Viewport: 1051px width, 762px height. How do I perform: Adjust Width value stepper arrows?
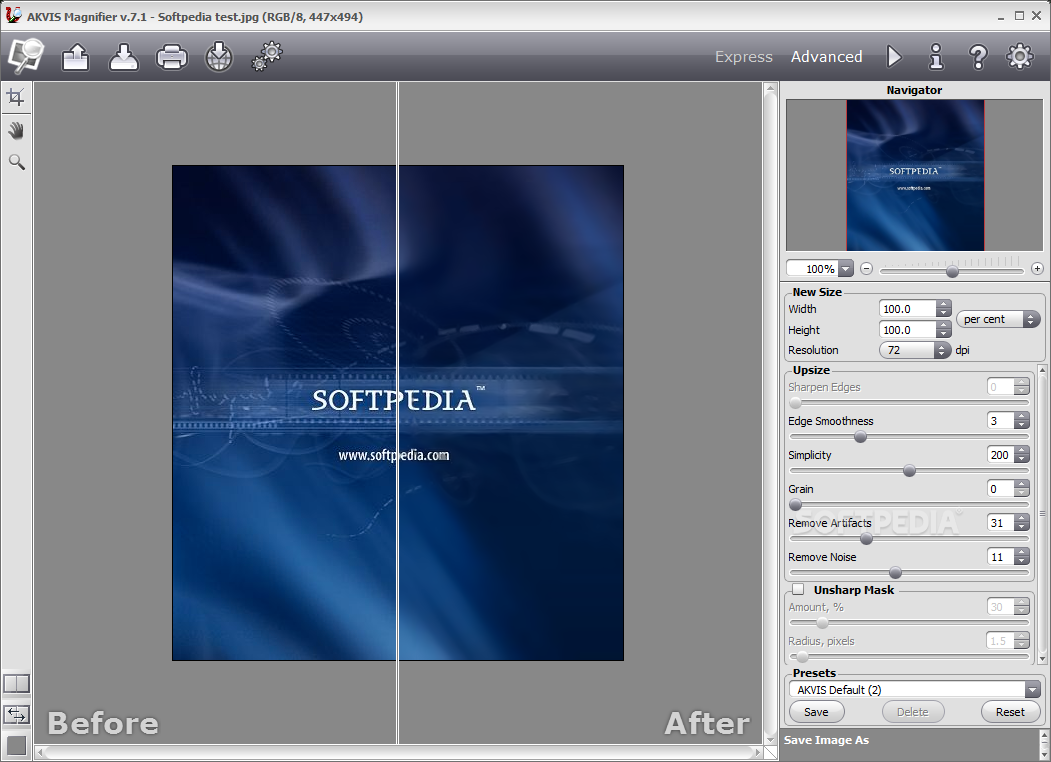[944, 309]
